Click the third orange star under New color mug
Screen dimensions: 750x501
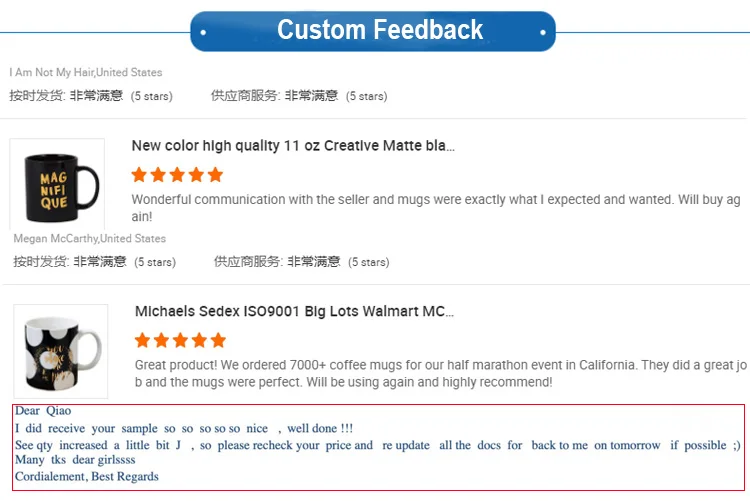pyautogui.click(x=178, y=175)
